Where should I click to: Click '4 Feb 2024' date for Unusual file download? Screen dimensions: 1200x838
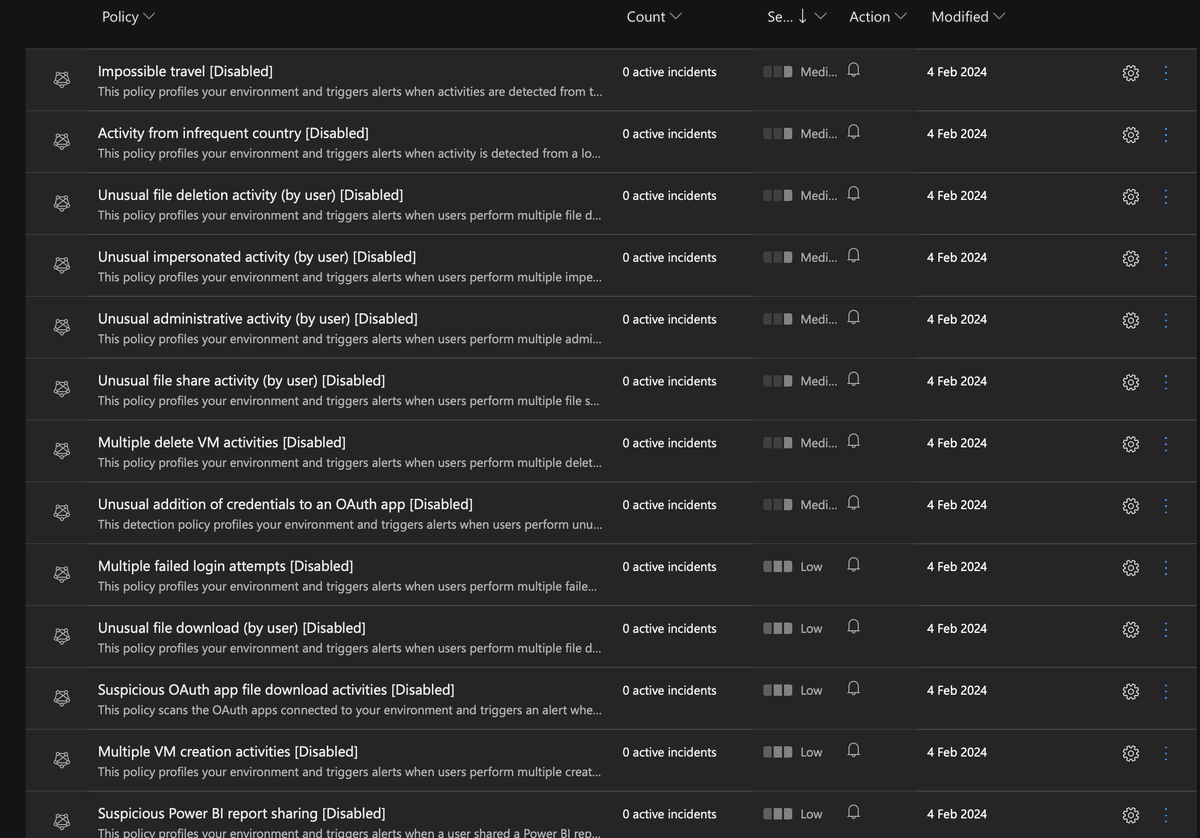956,629
